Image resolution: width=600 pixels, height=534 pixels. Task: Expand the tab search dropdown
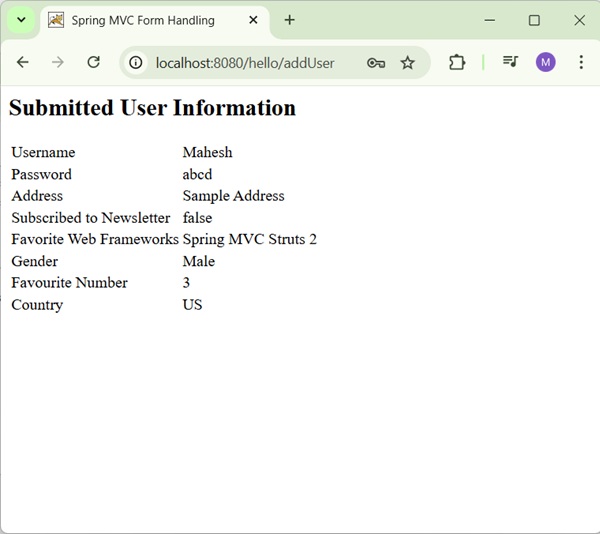(21, 20)
